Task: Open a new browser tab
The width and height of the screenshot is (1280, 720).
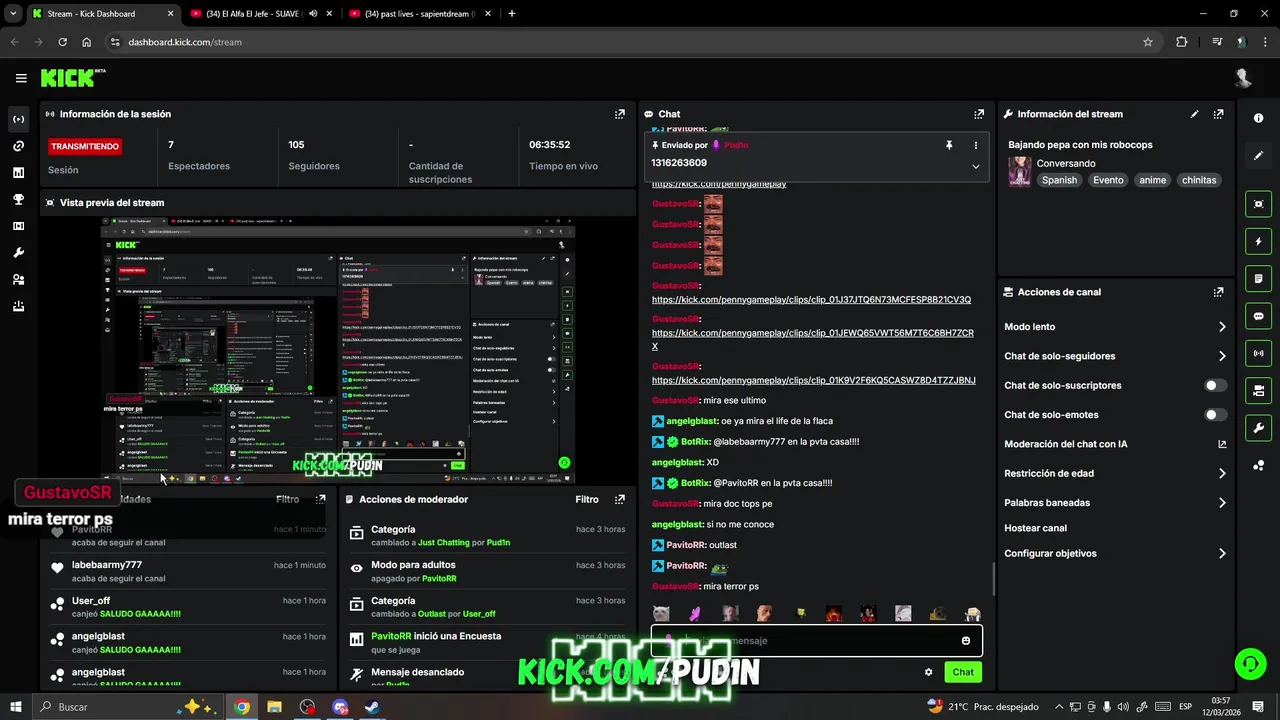Action: 512,14
